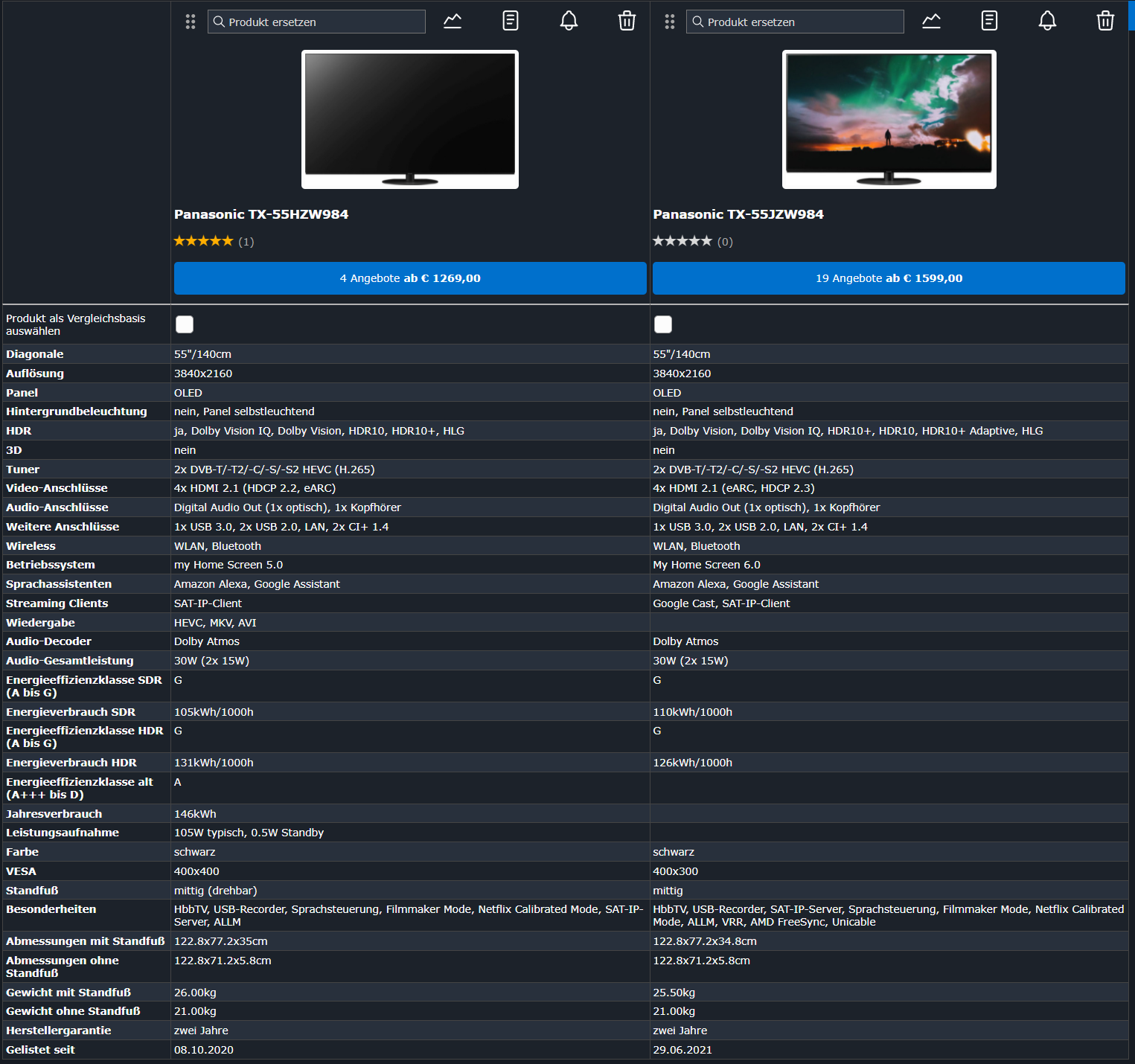
Task: Click the Herstellergarantie row label
Action: (59, 1031)
